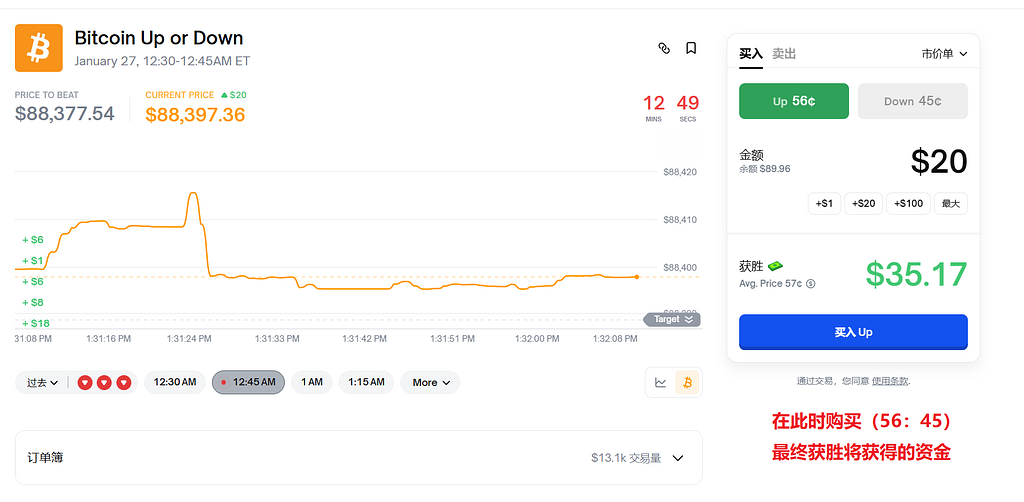Select the 12:45 AM time slot
The image size is (1024, 502).
tap(248, 382)
